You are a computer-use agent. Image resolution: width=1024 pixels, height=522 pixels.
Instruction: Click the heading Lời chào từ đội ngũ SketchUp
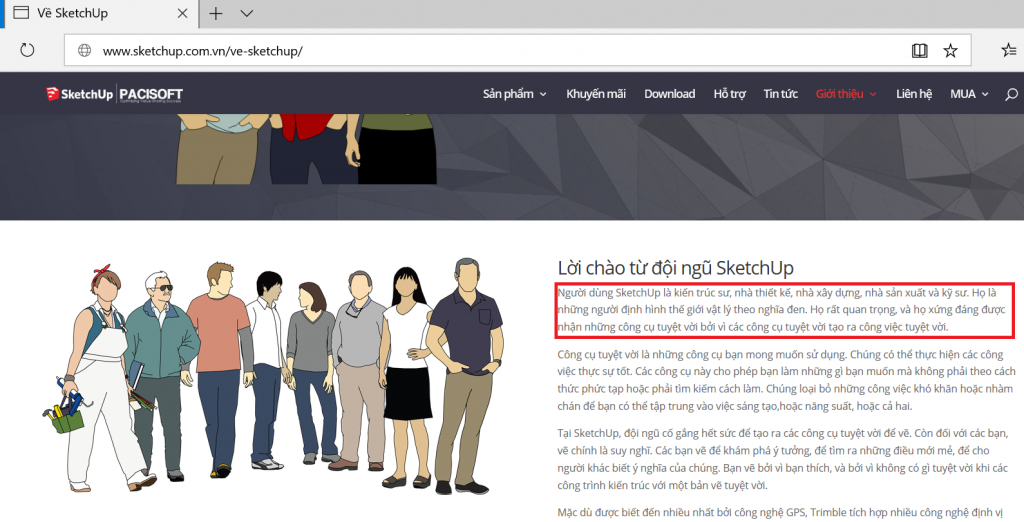click(x=675, y=268)
